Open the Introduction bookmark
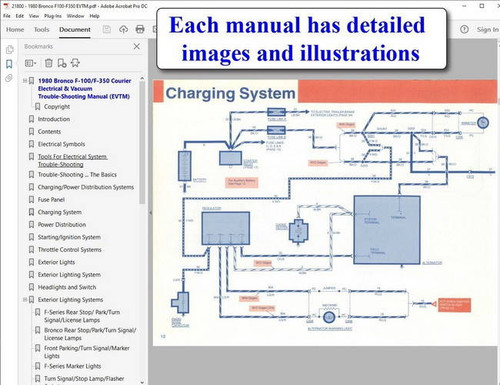 54,119
